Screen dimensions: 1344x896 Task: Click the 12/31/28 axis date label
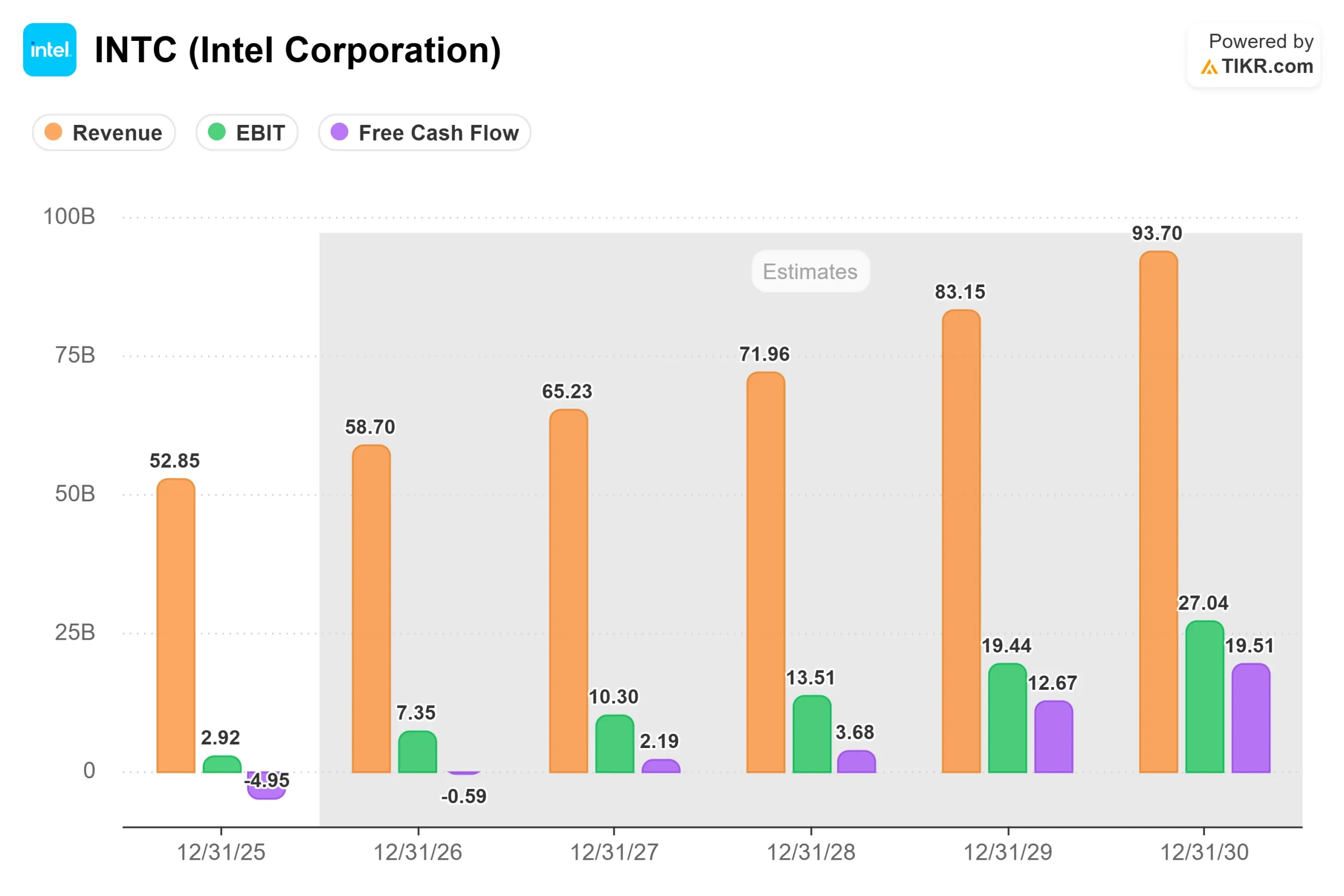pos(811,852)
